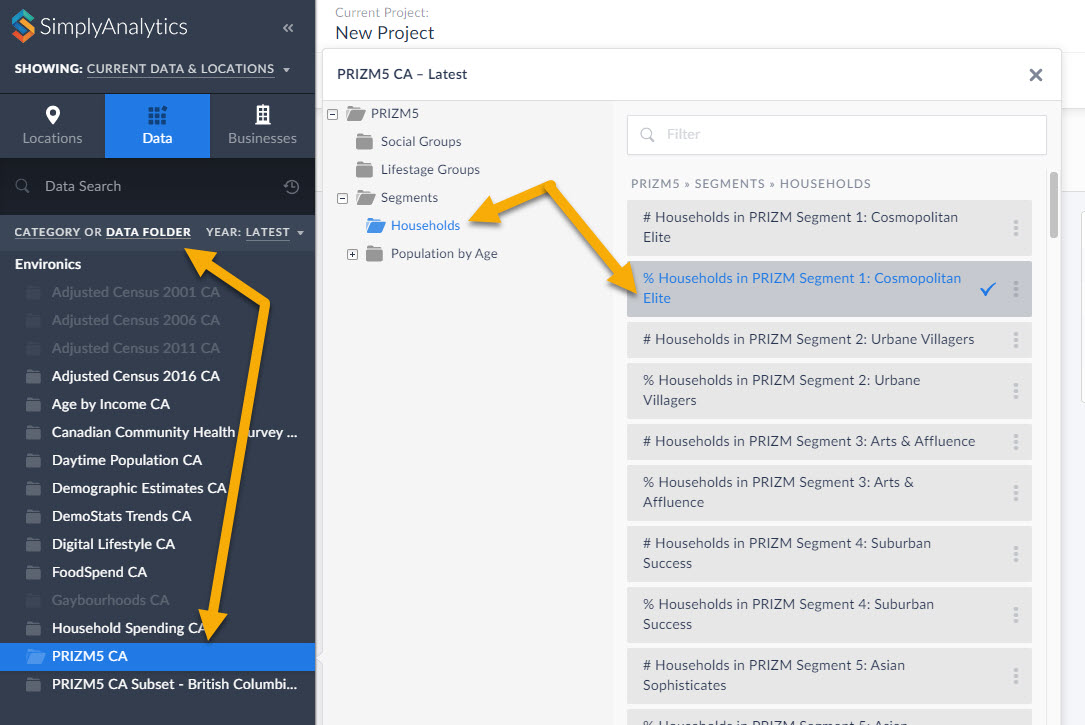
Task: Open options menu for # Segment 1: Cosmopolitan Elite
Action: [1016, 228]
